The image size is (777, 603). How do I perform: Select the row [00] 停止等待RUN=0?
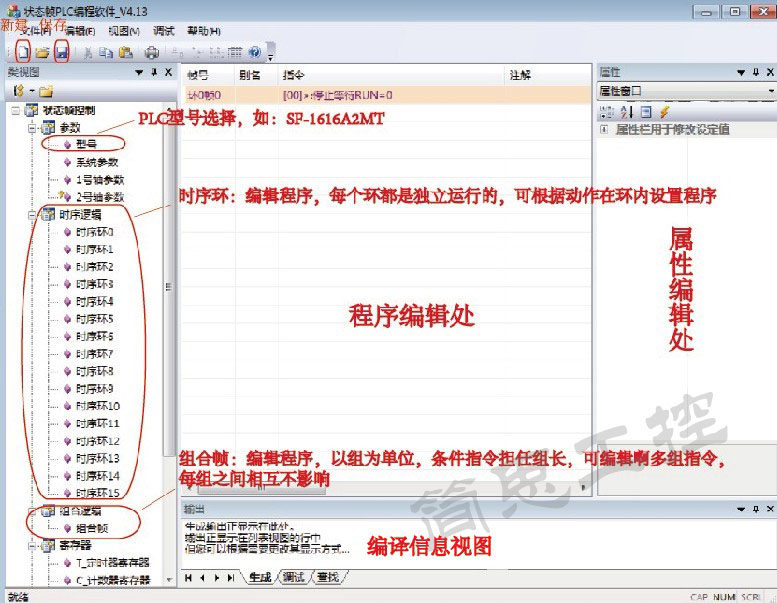point(387,95)
